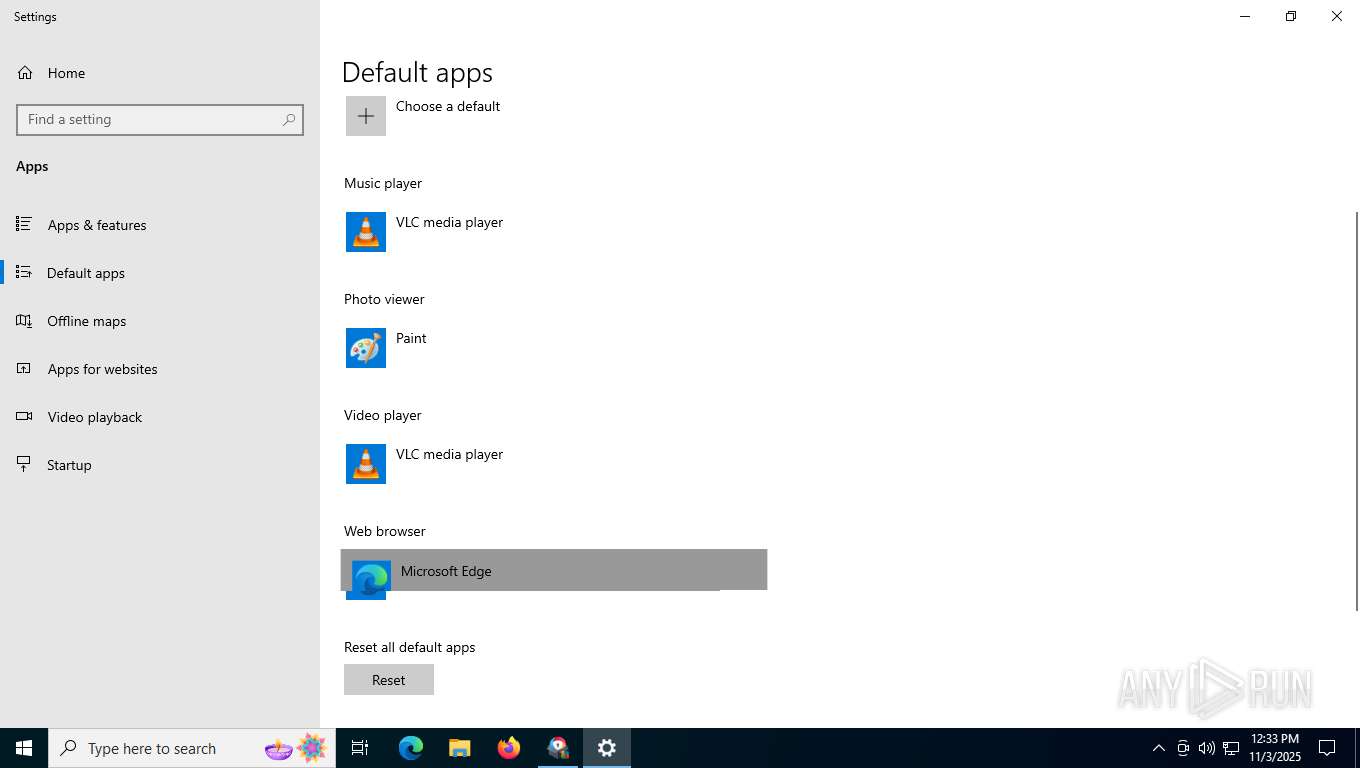Click the Settings page vertical scrollbar
This screenshot has width=1360, height=768.
[1356, 410]
